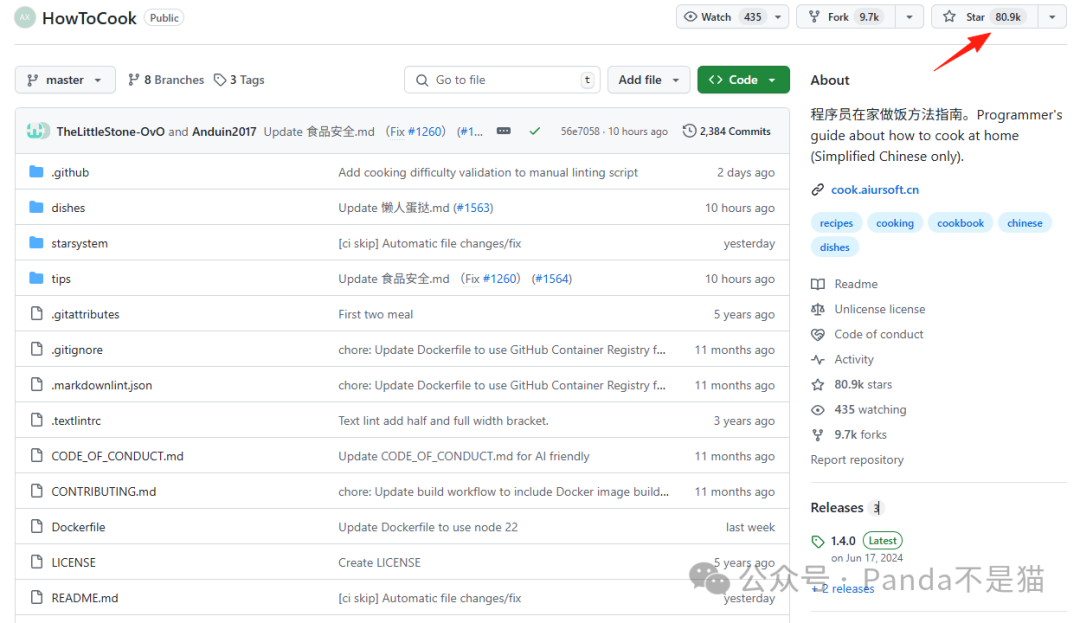Open pull request #1563 link
Viewport: 1080px width, 623px height.
pyautogui.click(x=474, y=207)
